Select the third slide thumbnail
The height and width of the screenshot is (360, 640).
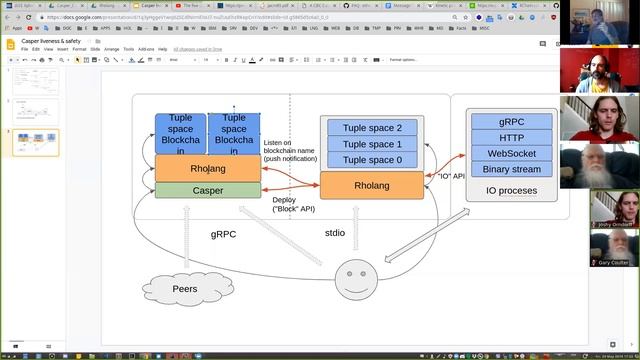click(36, 142)
